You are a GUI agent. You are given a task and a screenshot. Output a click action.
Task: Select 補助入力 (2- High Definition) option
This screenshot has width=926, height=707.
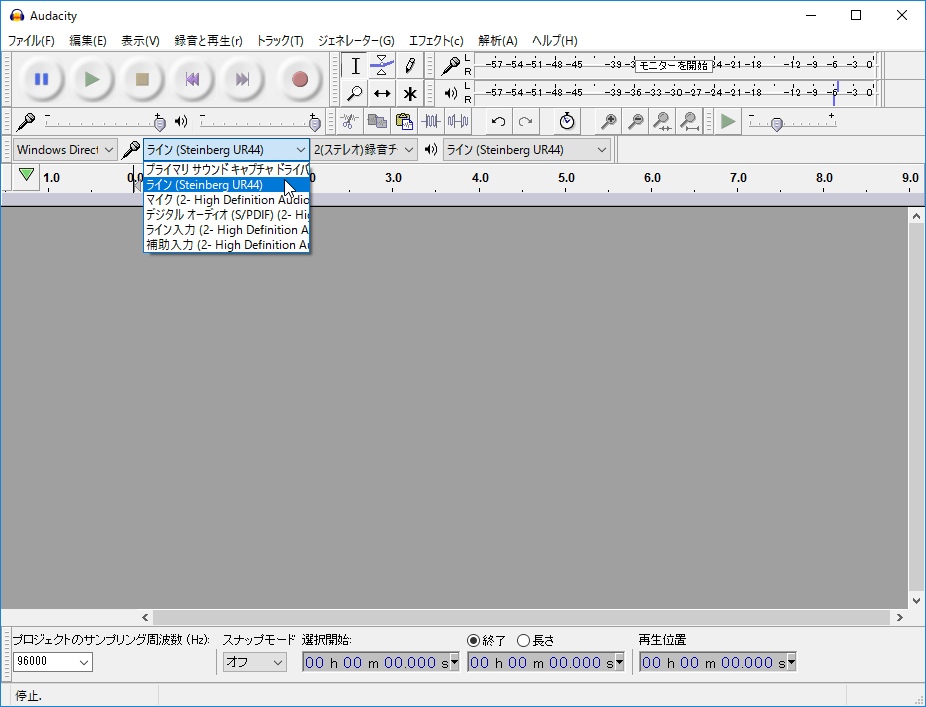point(227,245)
